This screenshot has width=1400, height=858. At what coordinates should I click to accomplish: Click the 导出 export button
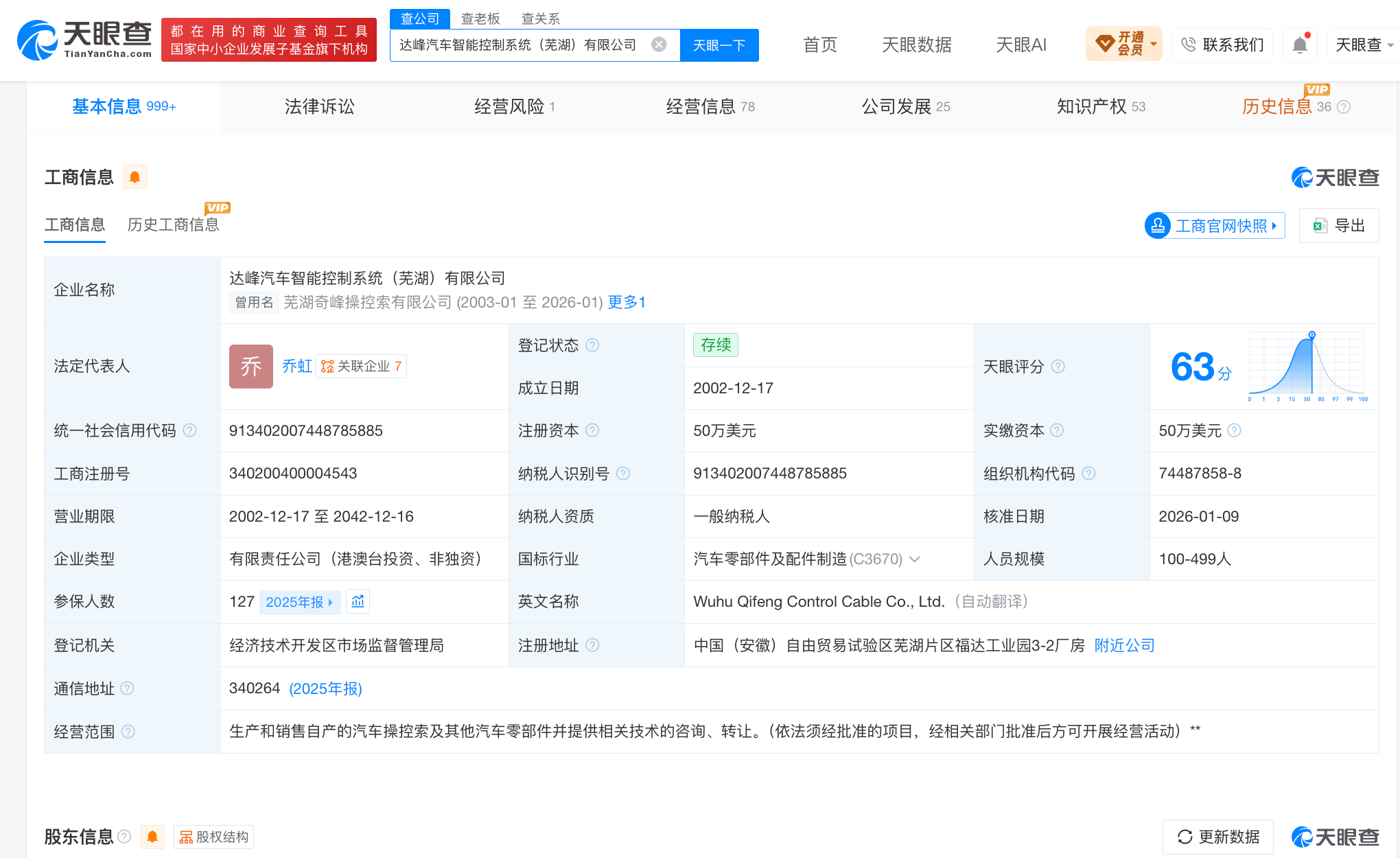(1339, 226)
